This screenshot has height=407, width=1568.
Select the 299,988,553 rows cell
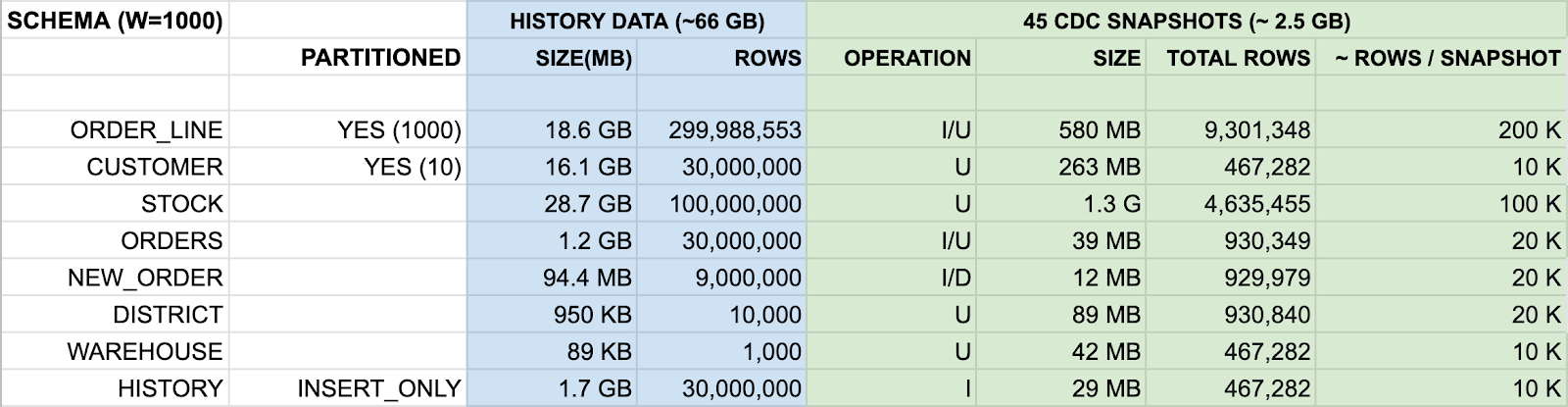pyautogui.click(x=721, y=129)
